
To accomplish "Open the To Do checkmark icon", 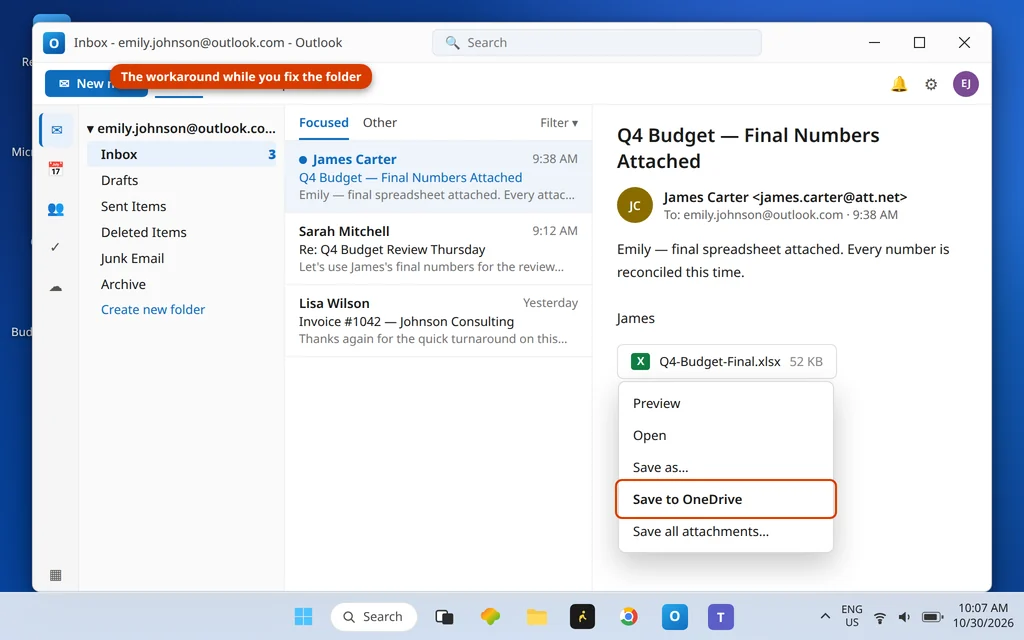I will tap(56, 247).
